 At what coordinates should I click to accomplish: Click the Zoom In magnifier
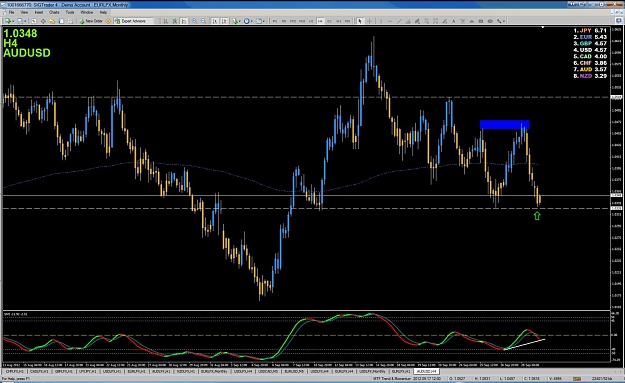coord(194,21)
